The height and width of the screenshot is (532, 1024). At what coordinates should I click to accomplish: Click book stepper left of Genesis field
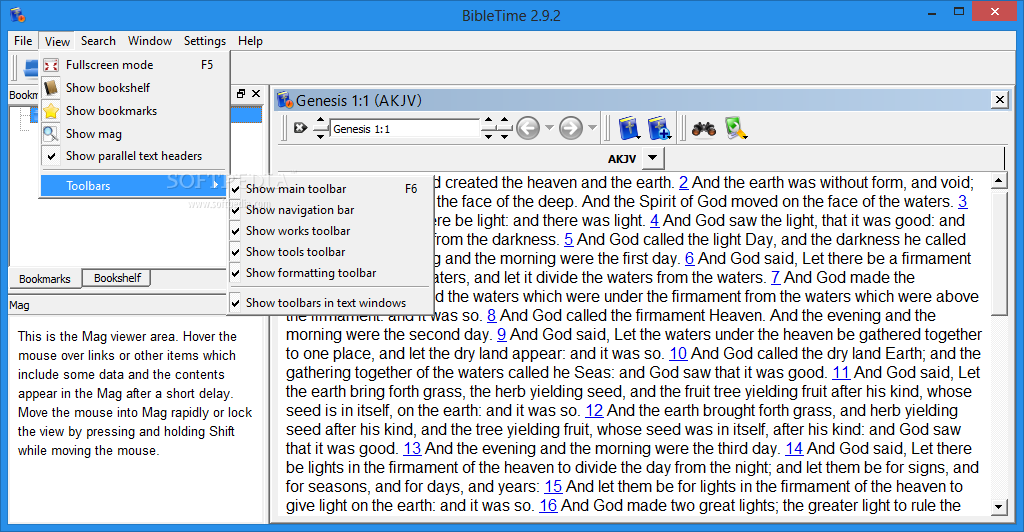[x=320, y=128]
